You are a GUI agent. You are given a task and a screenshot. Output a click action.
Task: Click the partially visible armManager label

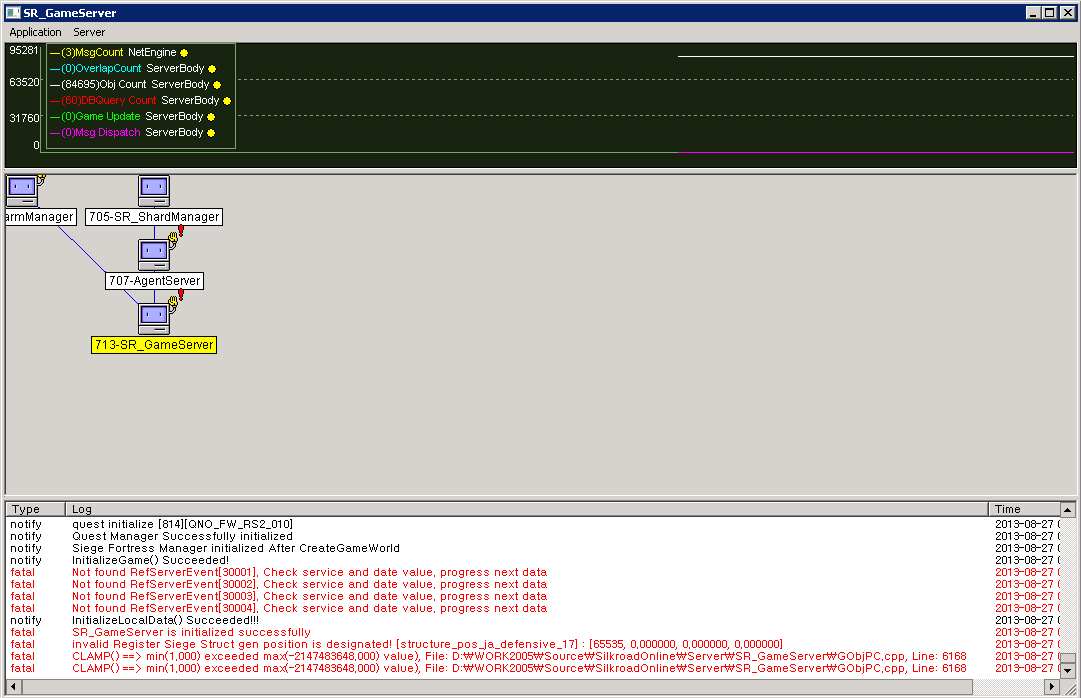[40, 217]
